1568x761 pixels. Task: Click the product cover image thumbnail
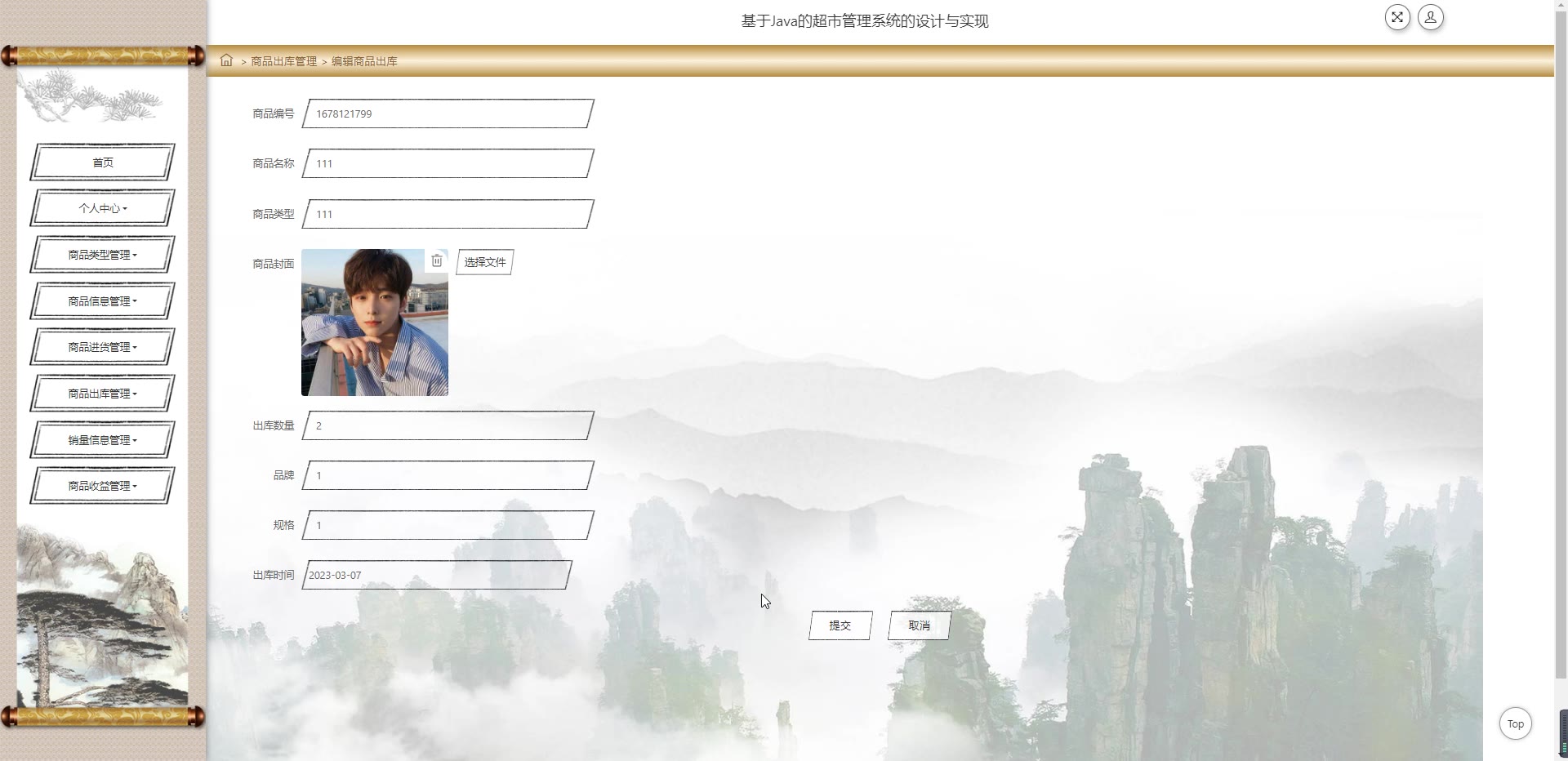375,323
